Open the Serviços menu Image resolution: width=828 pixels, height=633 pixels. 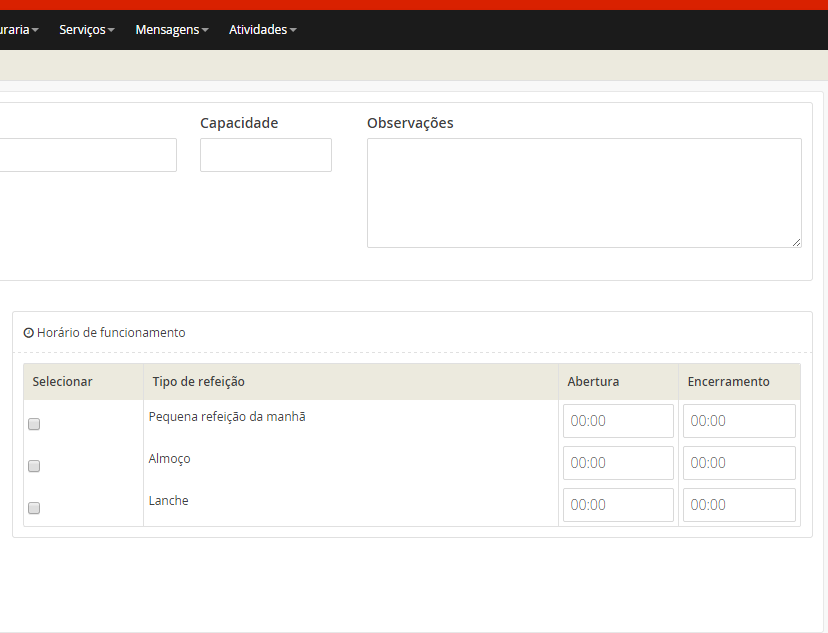pos(86,30)
